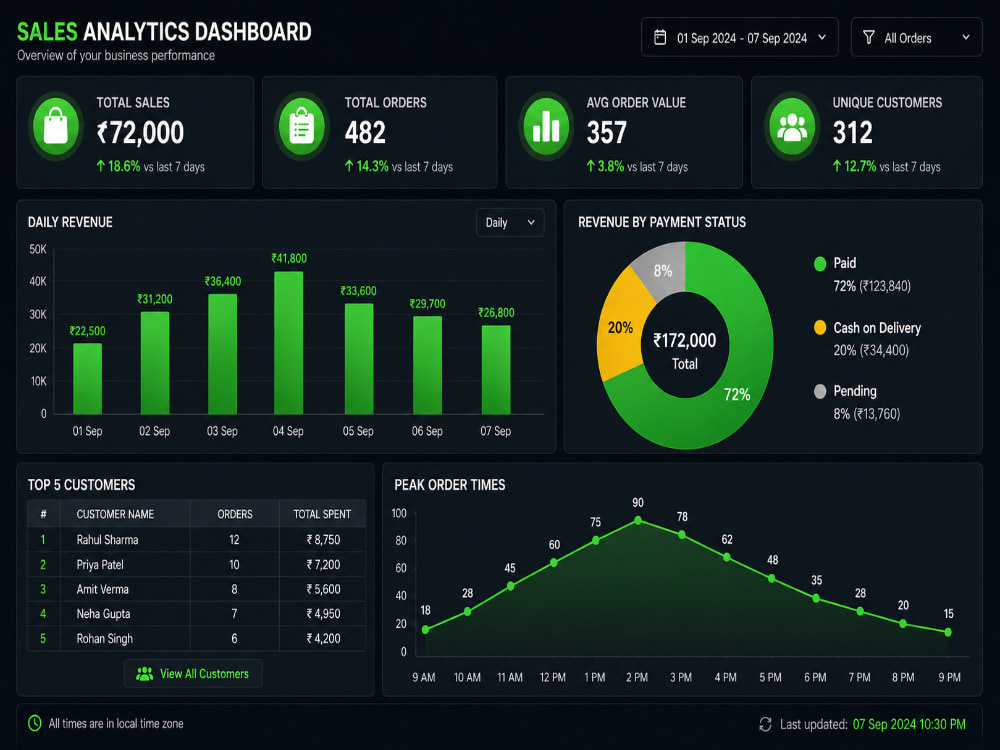The image size is (1000, 750).
Task: Click the 5 PM data point 48
Action: (772, 578)
